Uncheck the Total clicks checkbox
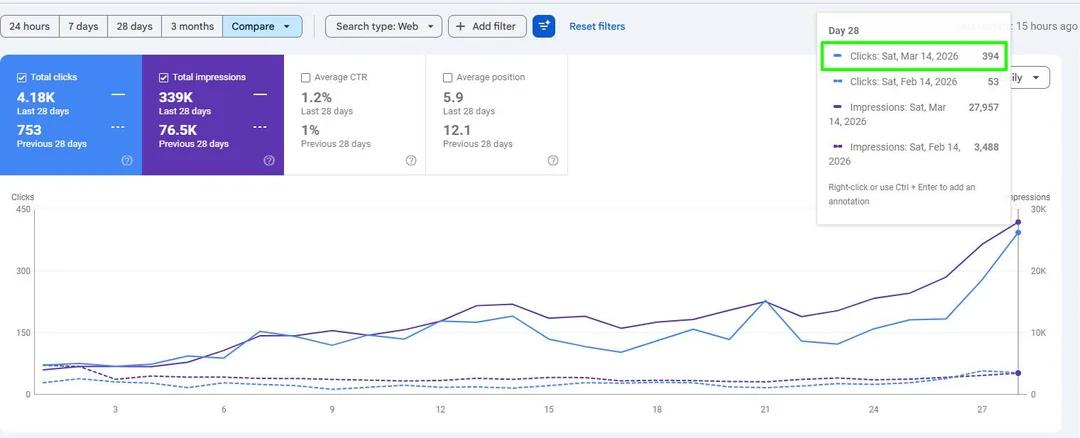Image resolution: width=1080 pixels, height=438 pixels. point(21,77)
